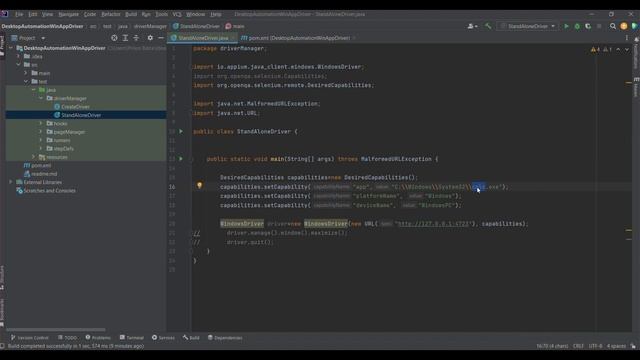This screenshot has width=640, height=360.
Task: Click the CRLF line separator indicator
Action: [x=578, y=346]
